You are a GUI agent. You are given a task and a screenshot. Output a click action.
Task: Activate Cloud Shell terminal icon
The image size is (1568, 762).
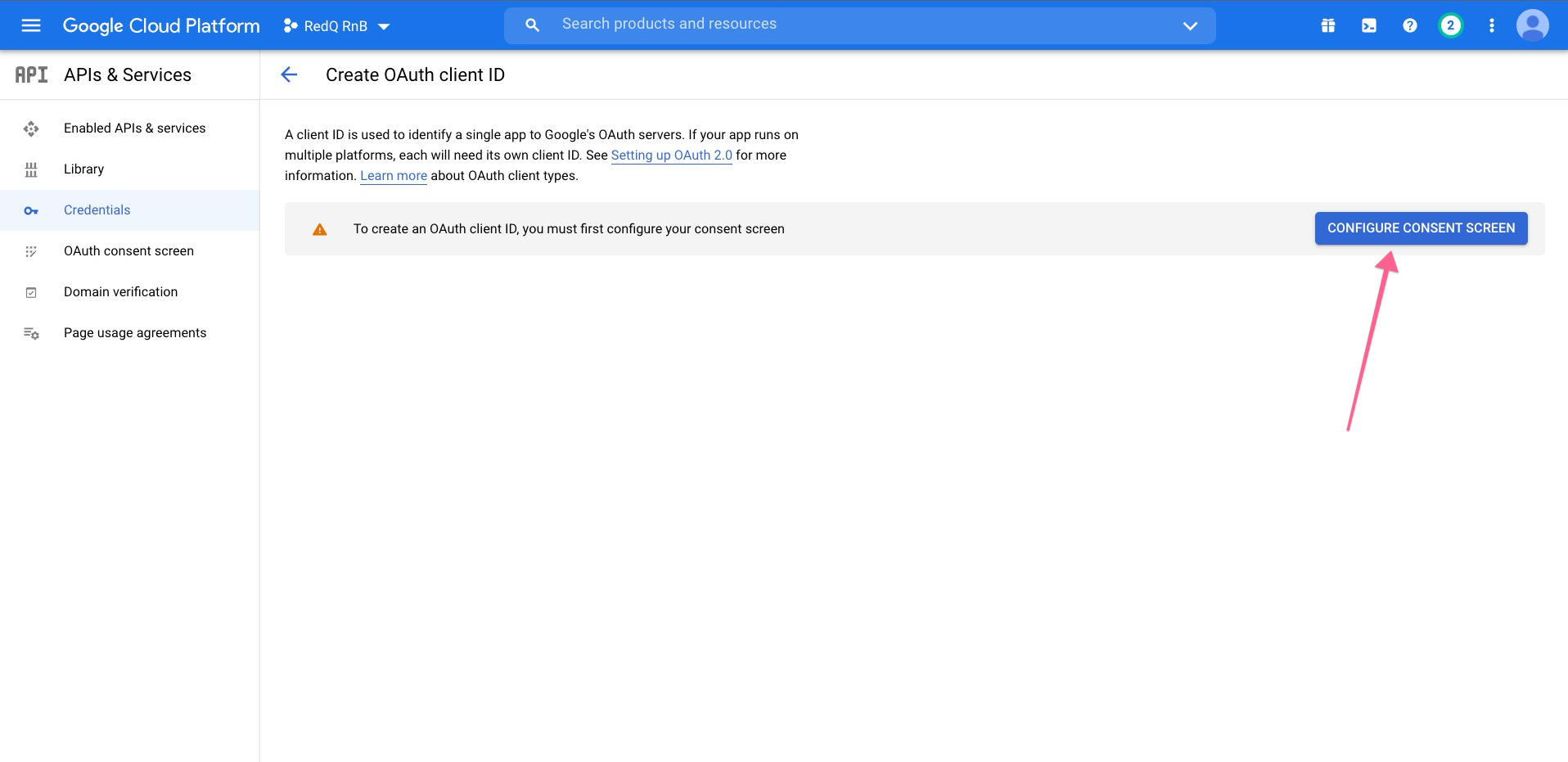1369,25
